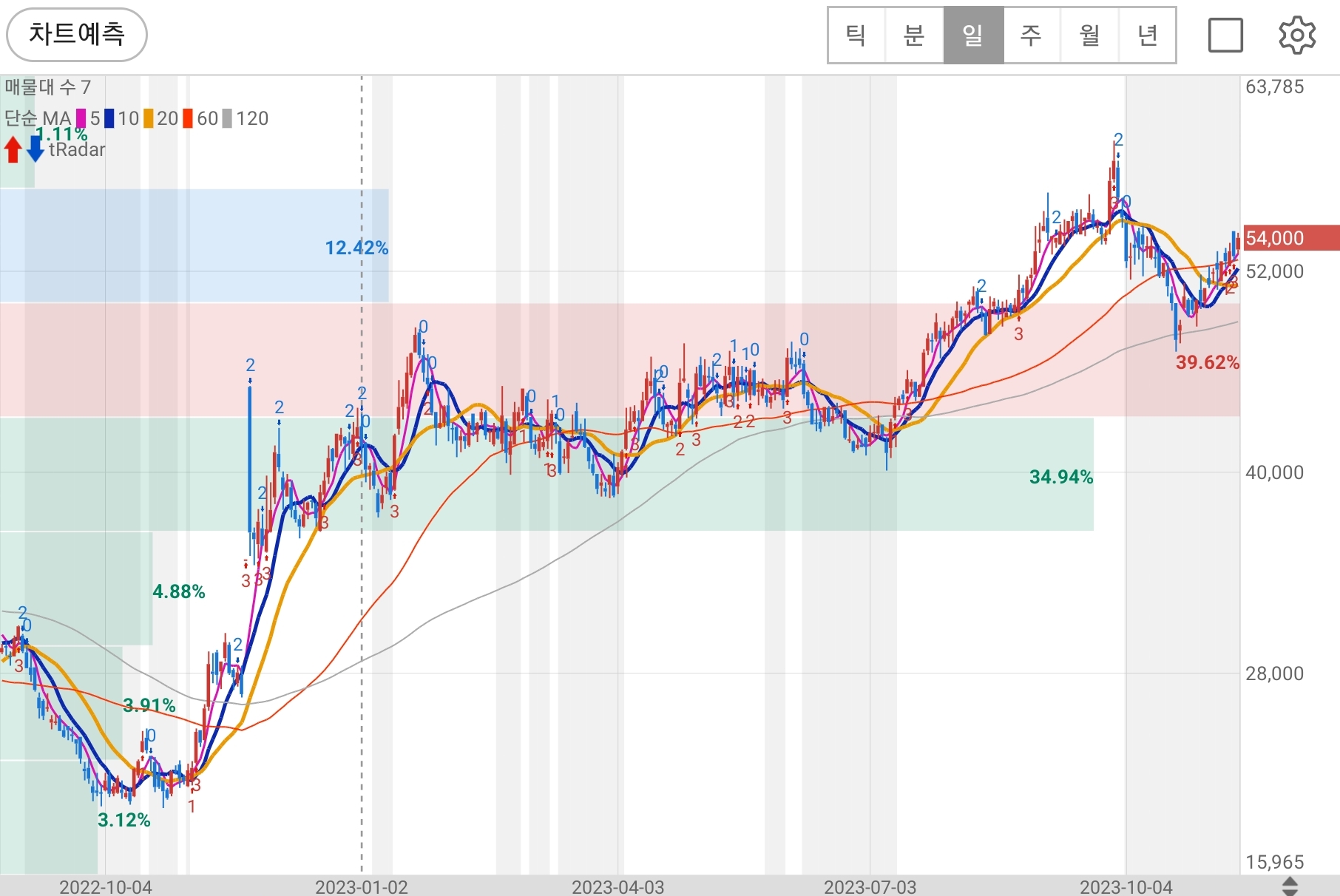Click the 2022-10-04 date axis label

[x=106, y=887]
